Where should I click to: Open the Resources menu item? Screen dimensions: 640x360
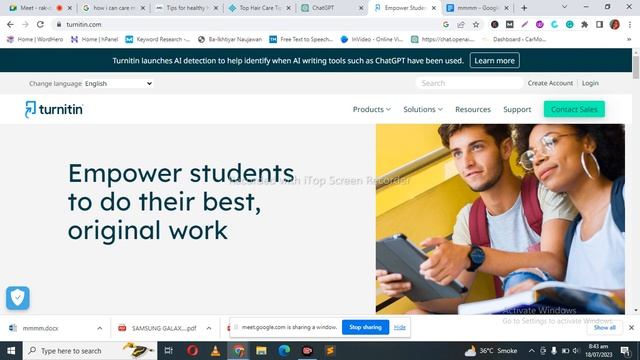coord(473,109)
